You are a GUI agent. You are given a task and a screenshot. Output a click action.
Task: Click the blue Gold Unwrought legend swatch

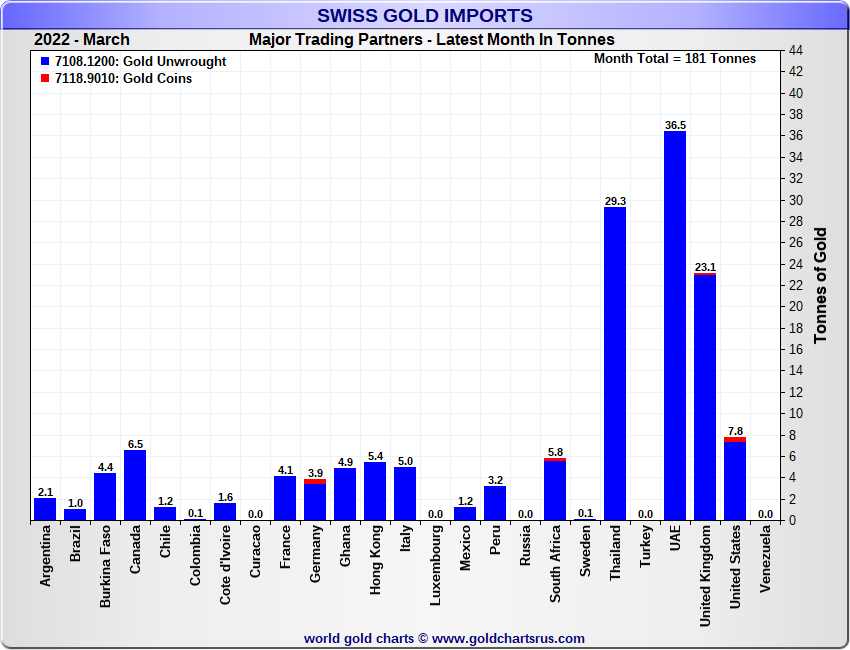(x=45, y=62)
